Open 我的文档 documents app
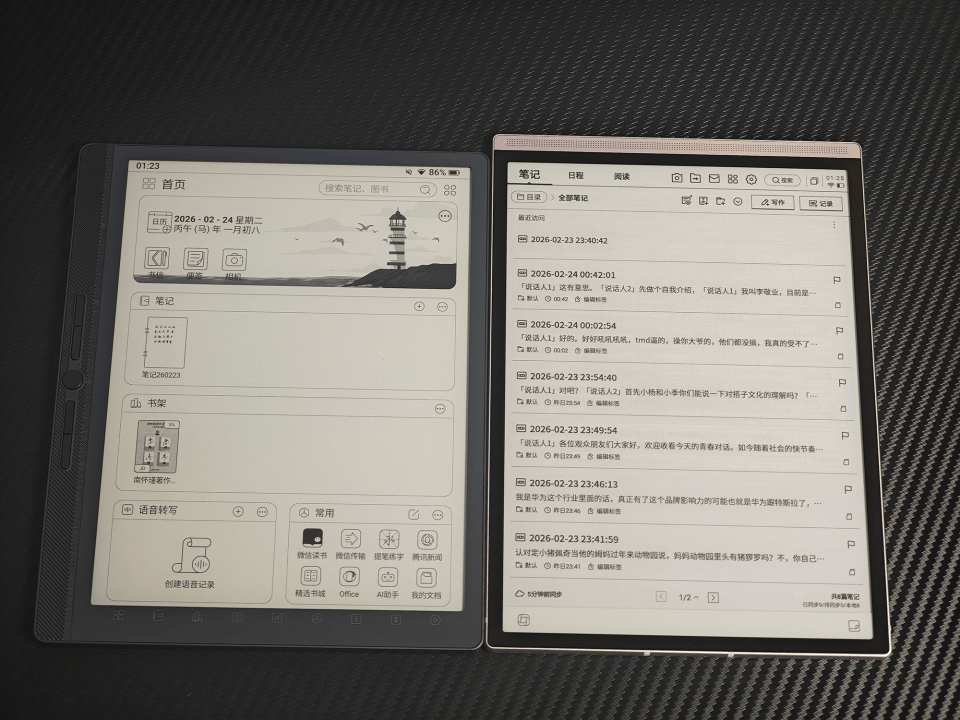The height and width of the screenshot is (720, 960). pos(425,577)
